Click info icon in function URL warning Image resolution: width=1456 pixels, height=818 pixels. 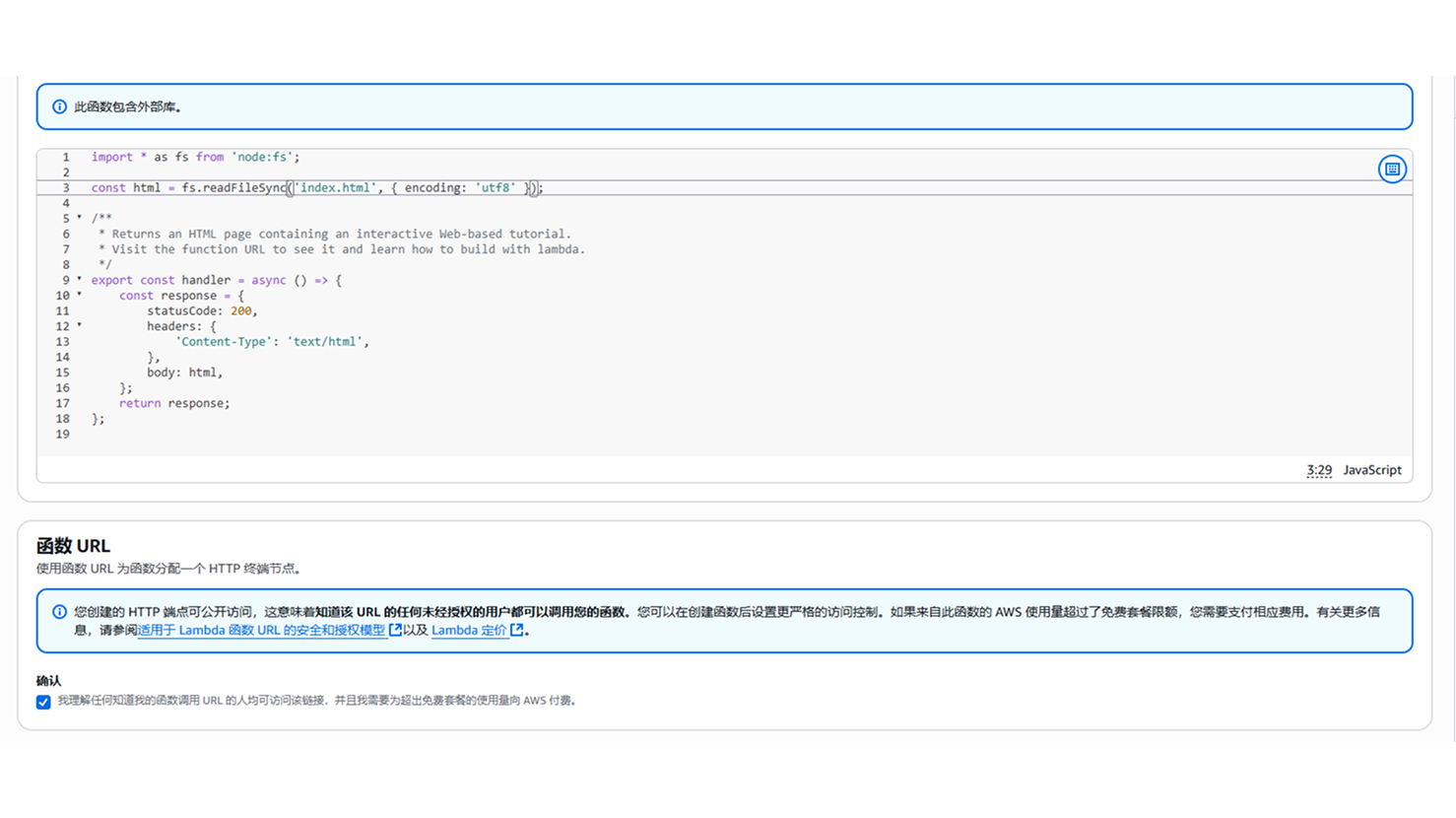tap(60, 612)
